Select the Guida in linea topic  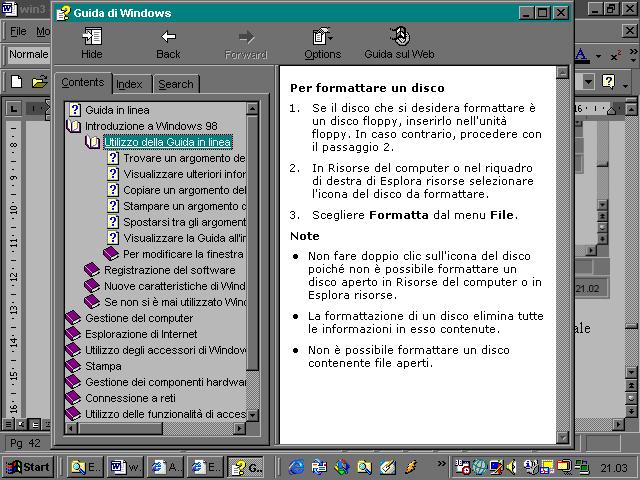click(117, 110)
